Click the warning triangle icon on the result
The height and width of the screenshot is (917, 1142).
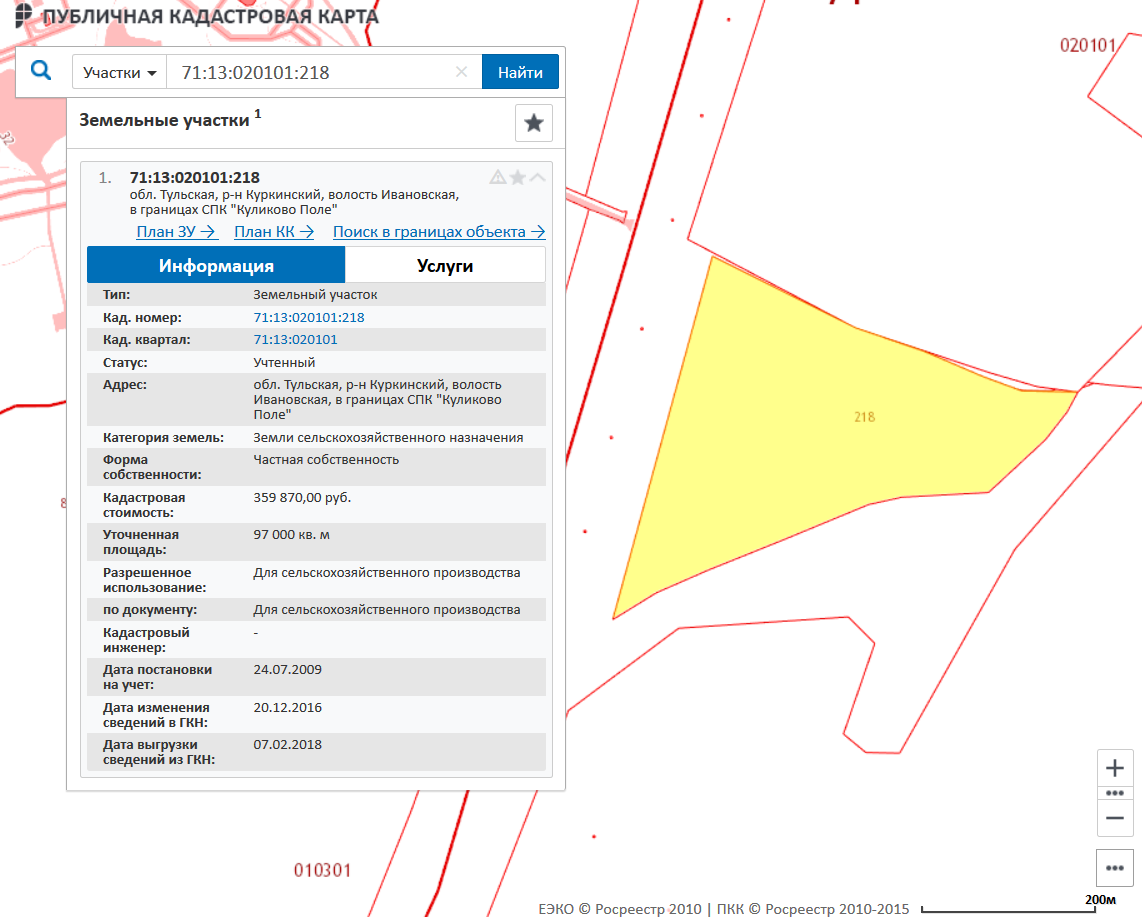497,177
